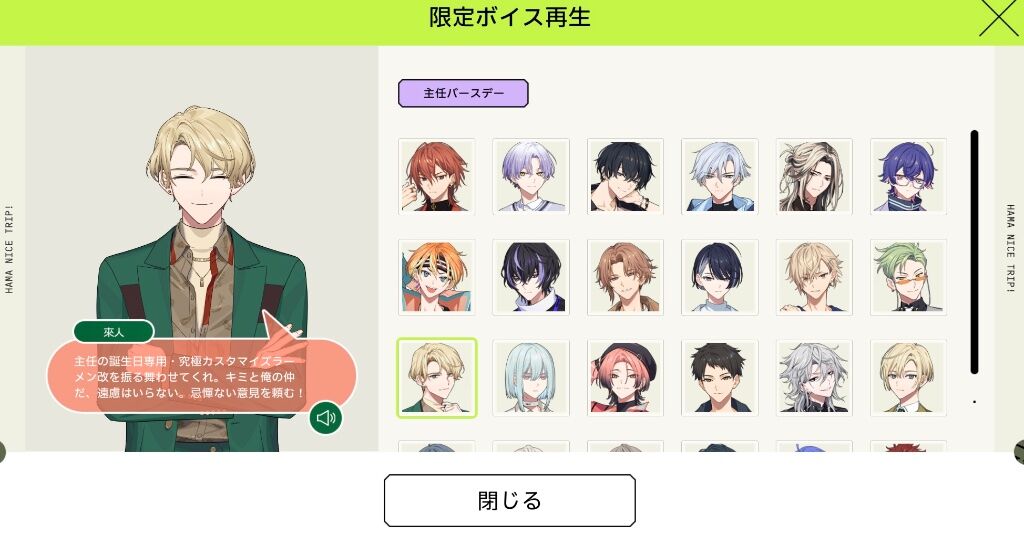Click the 閉じる button
This screenshot has height=535, width=1024.
pos(509,500)
